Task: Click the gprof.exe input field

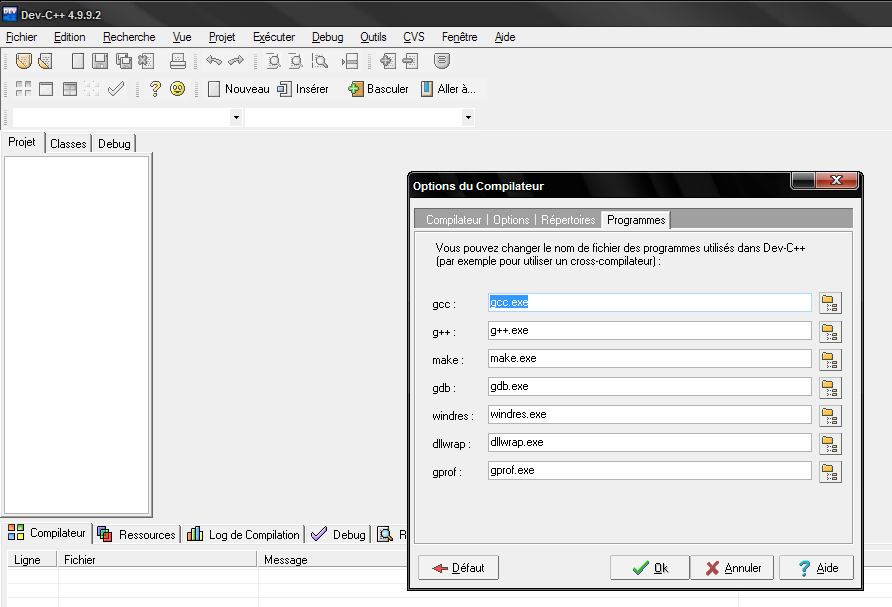Action: (650, 470)
